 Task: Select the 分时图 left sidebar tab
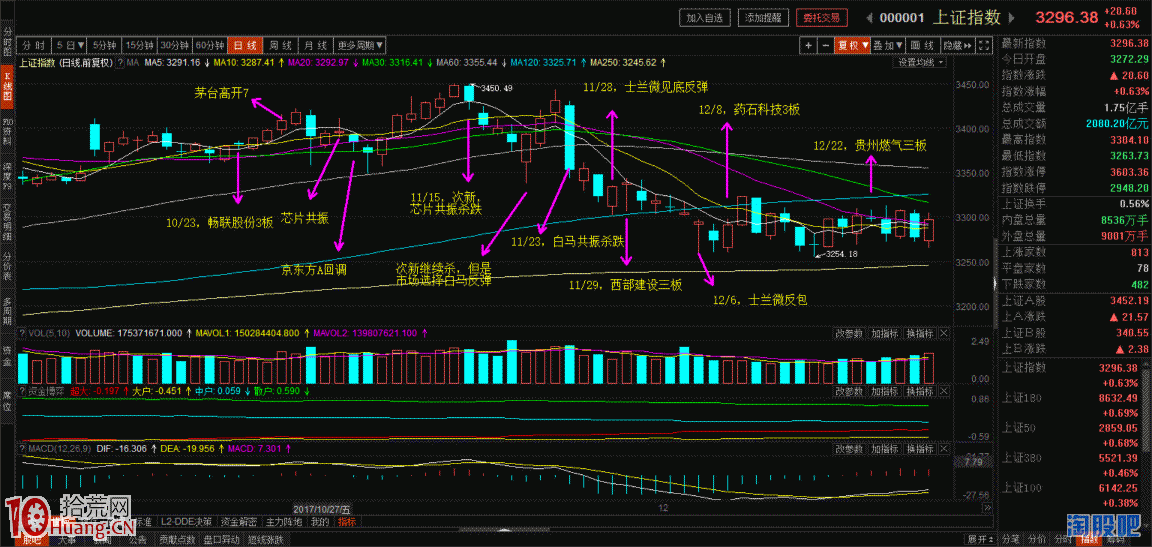7,43
